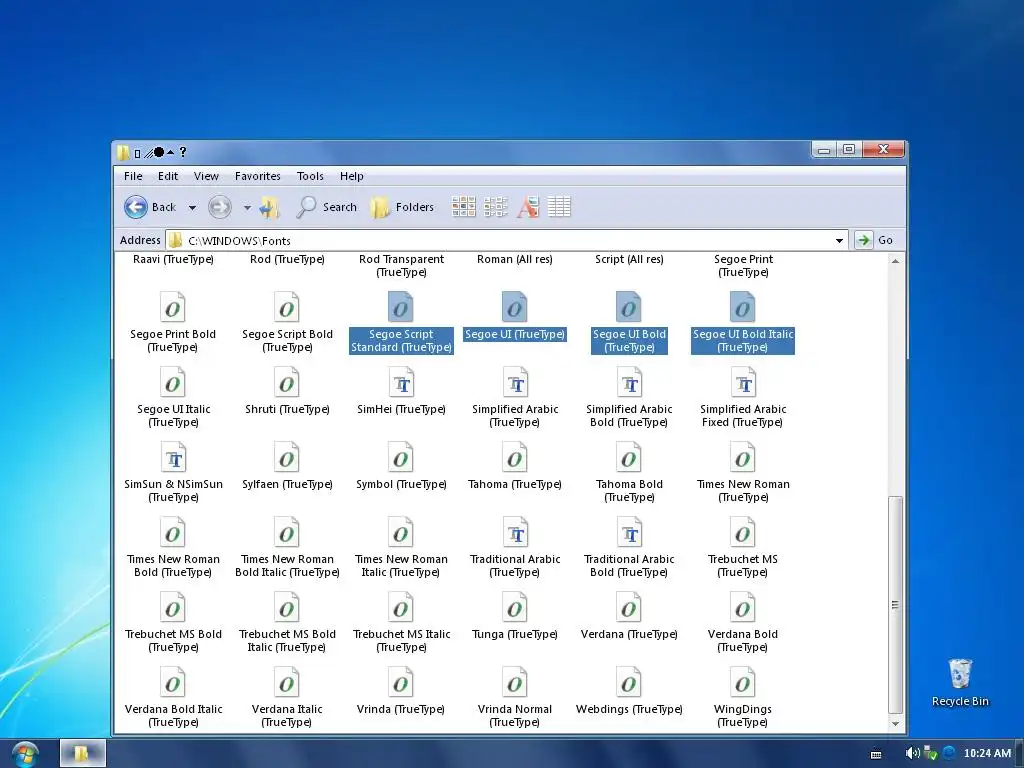Screen dimensions: 1024x768
Task: Click the Fonts folder taskbar button
Action: (x=82, y=754)
